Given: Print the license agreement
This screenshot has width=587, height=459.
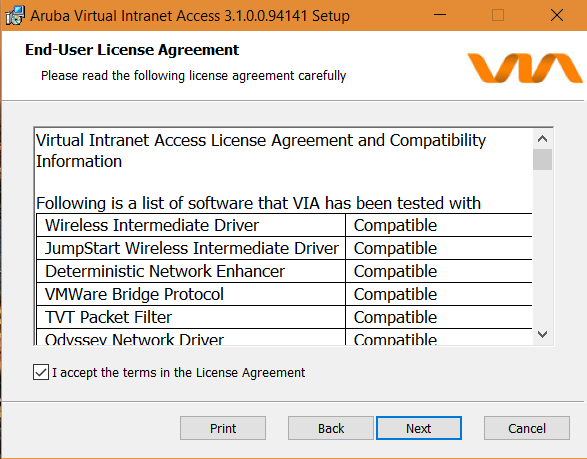Looking at the screenshot, I should pos(223,428).
